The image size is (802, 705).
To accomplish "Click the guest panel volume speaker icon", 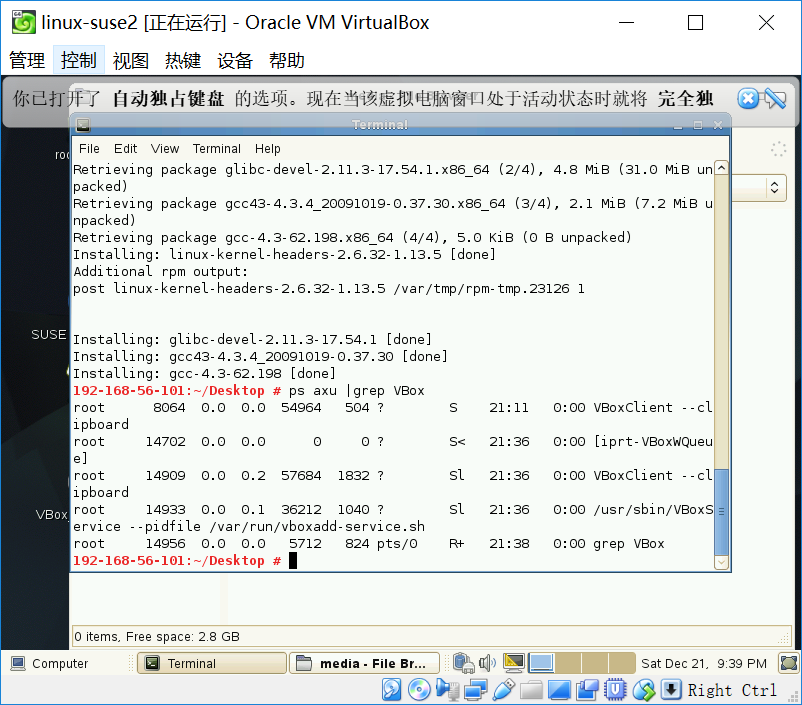I will click(487, 663).
